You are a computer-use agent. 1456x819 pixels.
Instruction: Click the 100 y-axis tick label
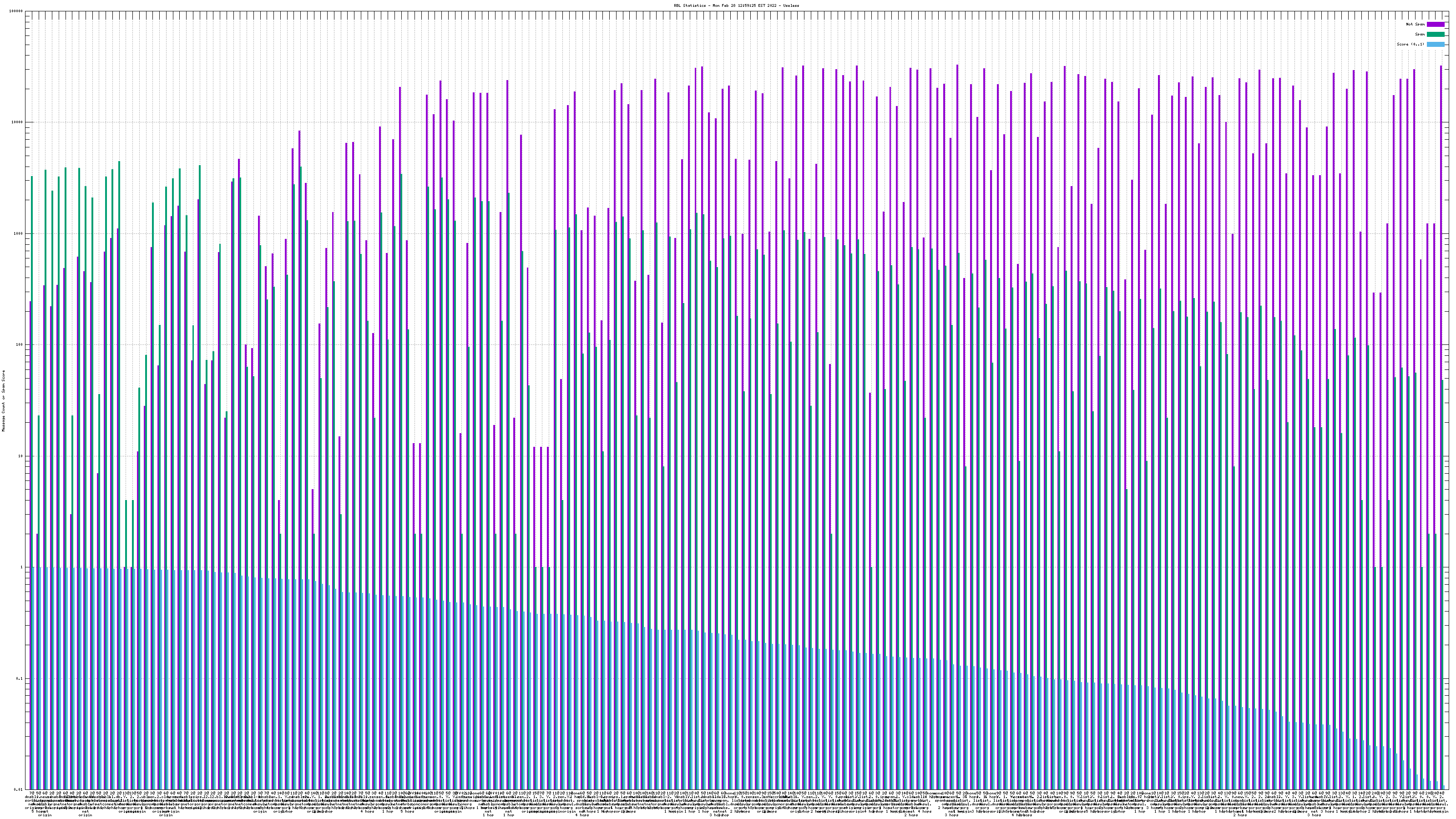(20, 345)
